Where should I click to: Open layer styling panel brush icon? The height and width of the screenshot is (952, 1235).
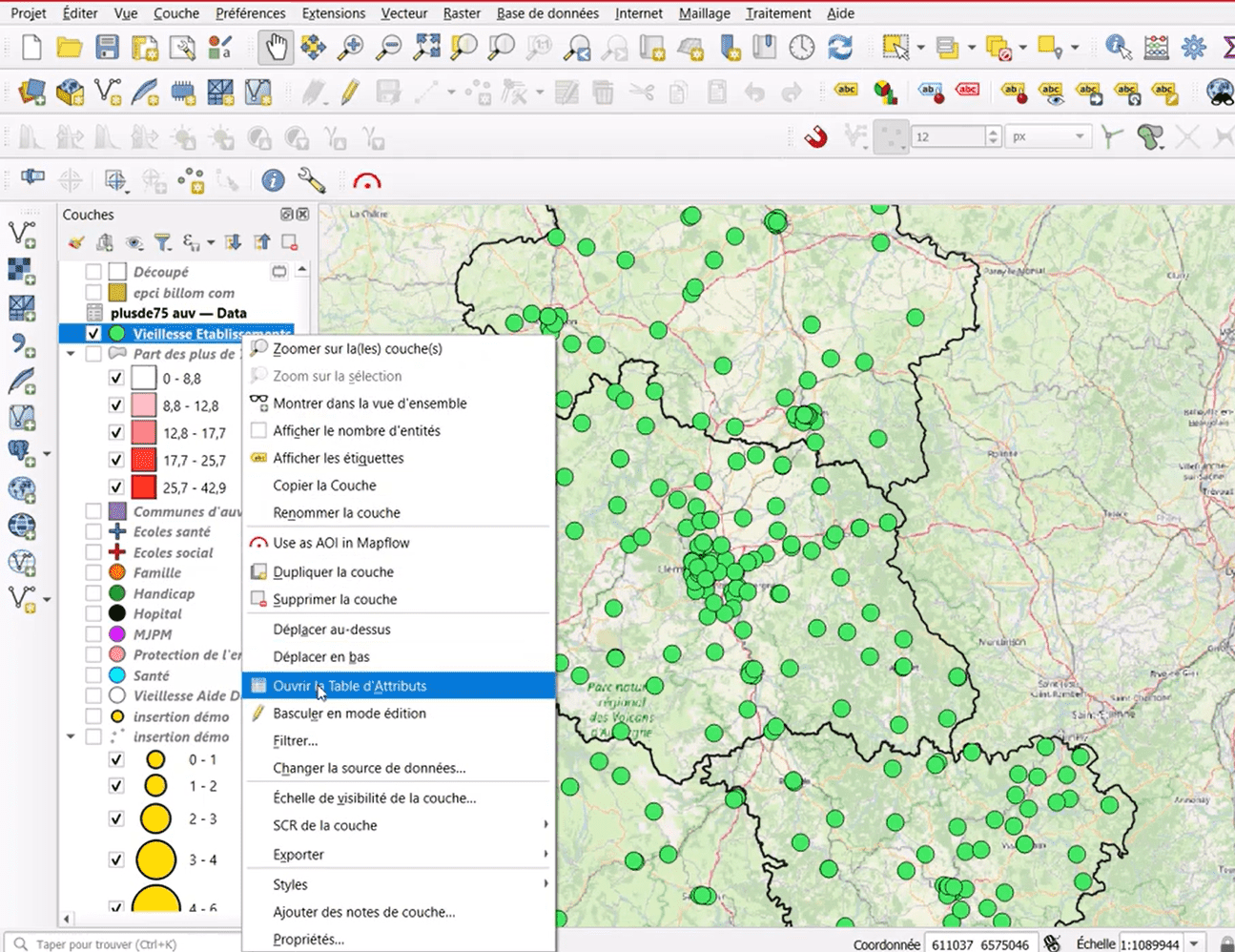pyautogui.click(x=77, y=242)
